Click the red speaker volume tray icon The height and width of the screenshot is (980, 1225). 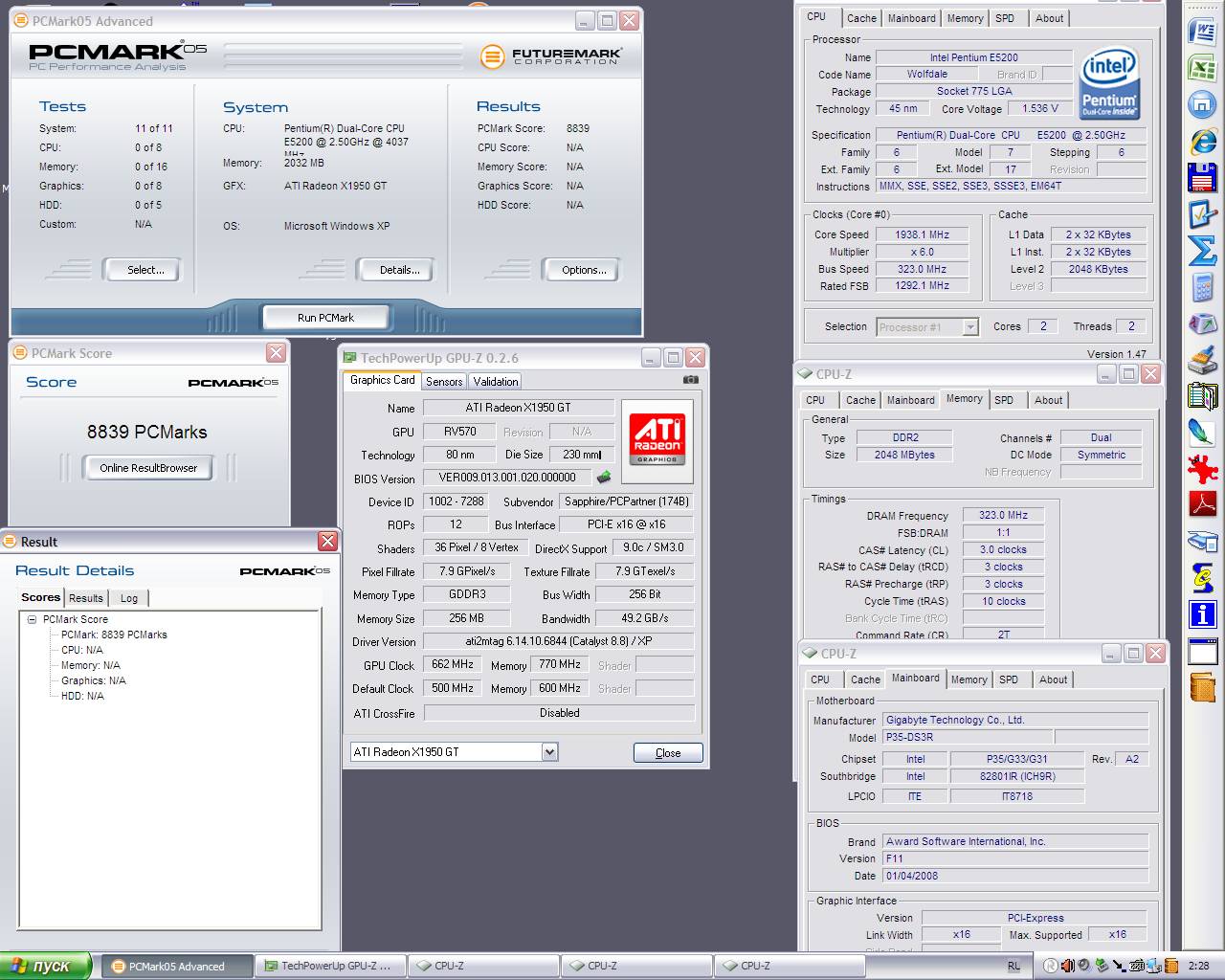click(x=1068, y=966)
